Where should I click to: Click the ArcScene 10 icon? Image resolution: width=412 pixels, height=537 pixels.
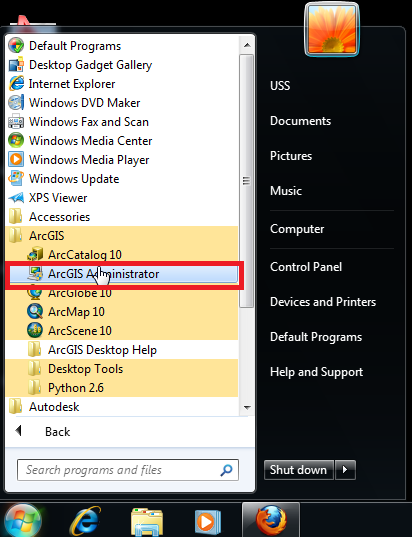[35, 331]
